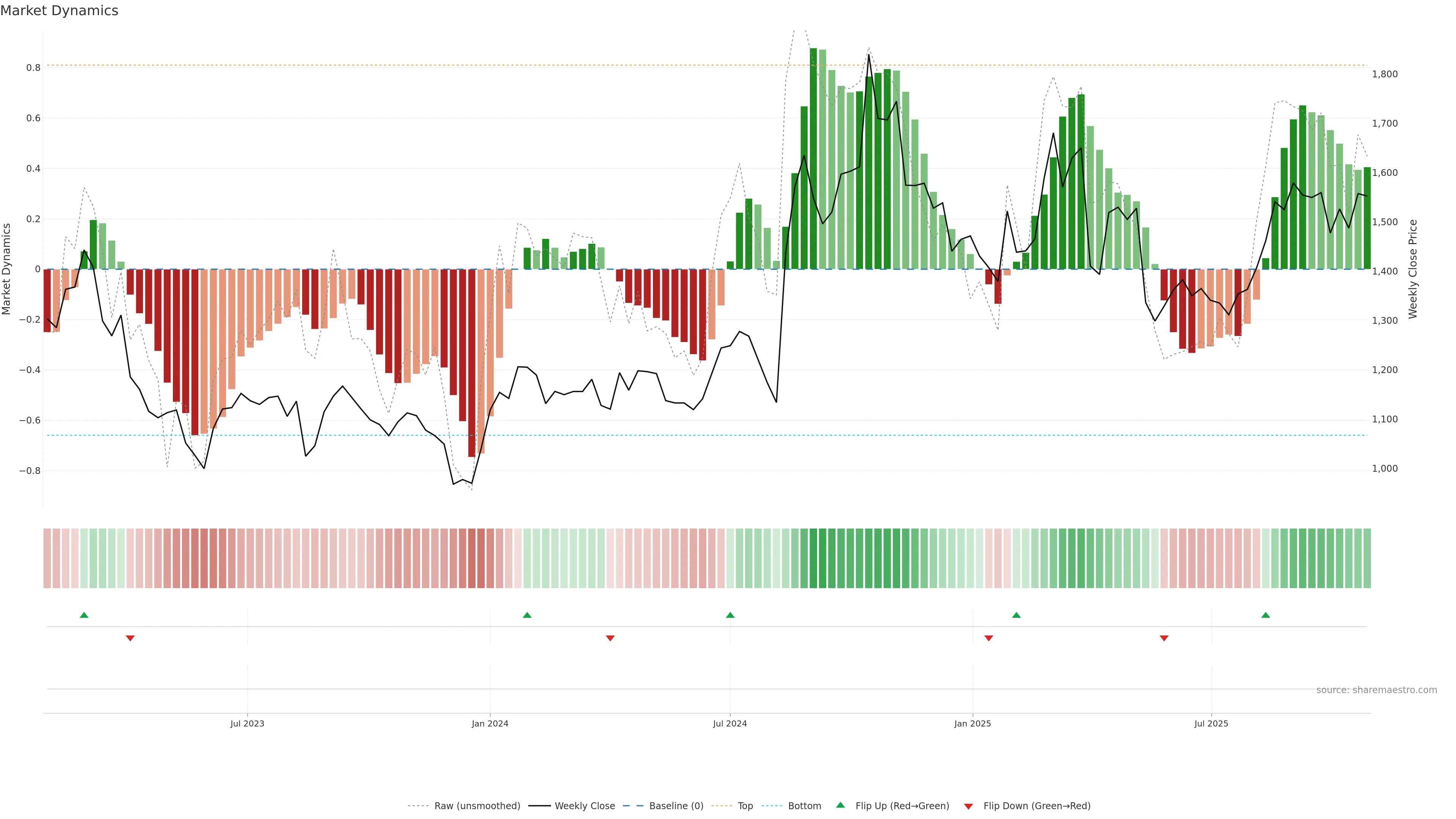
Task: Click the 1,800 tick on the price axis
Action: pyautogui.click(x=1385, y=74)
